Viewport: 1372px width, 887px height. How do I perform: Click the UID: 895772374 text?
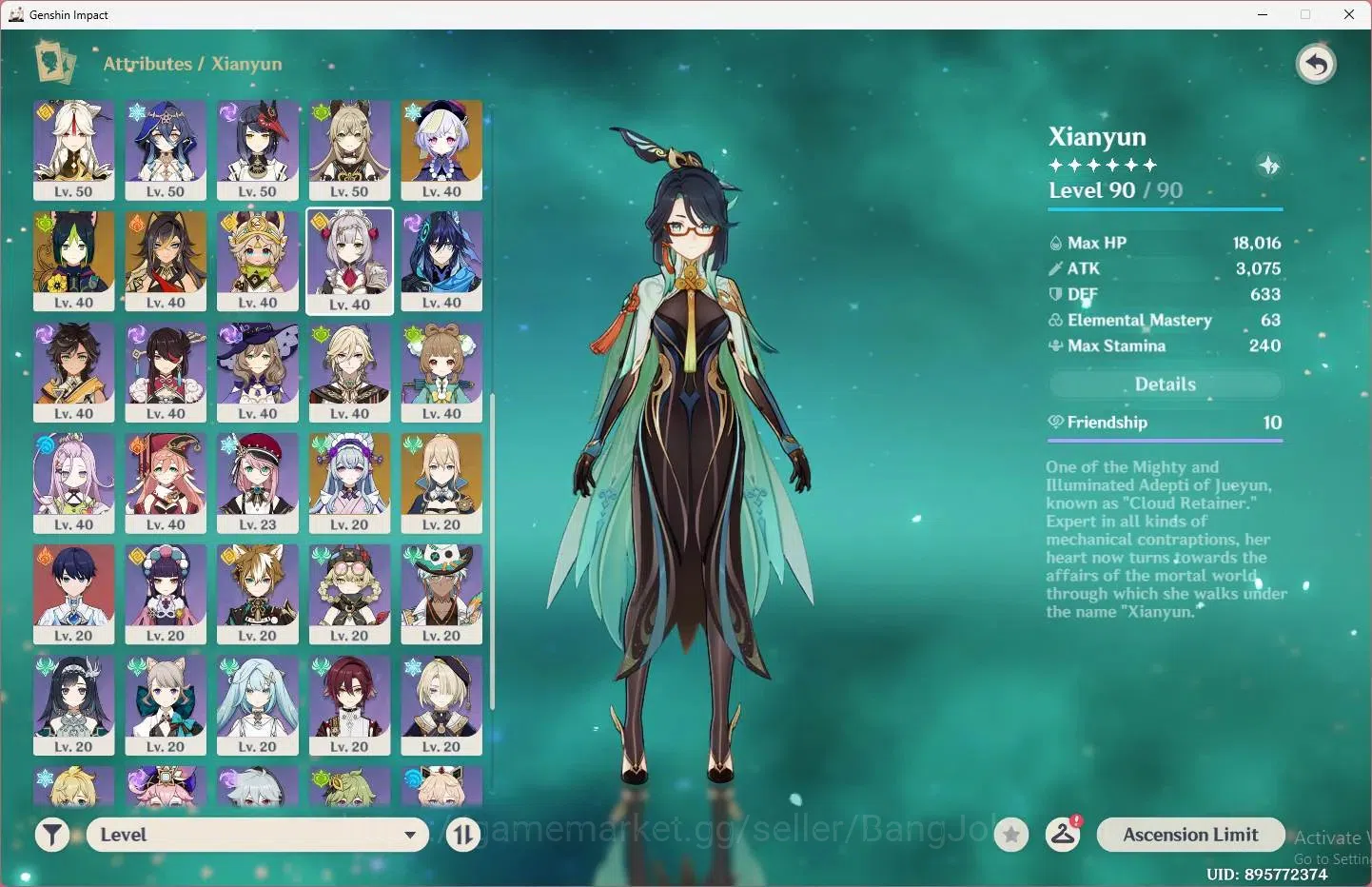click(1266, 874)
